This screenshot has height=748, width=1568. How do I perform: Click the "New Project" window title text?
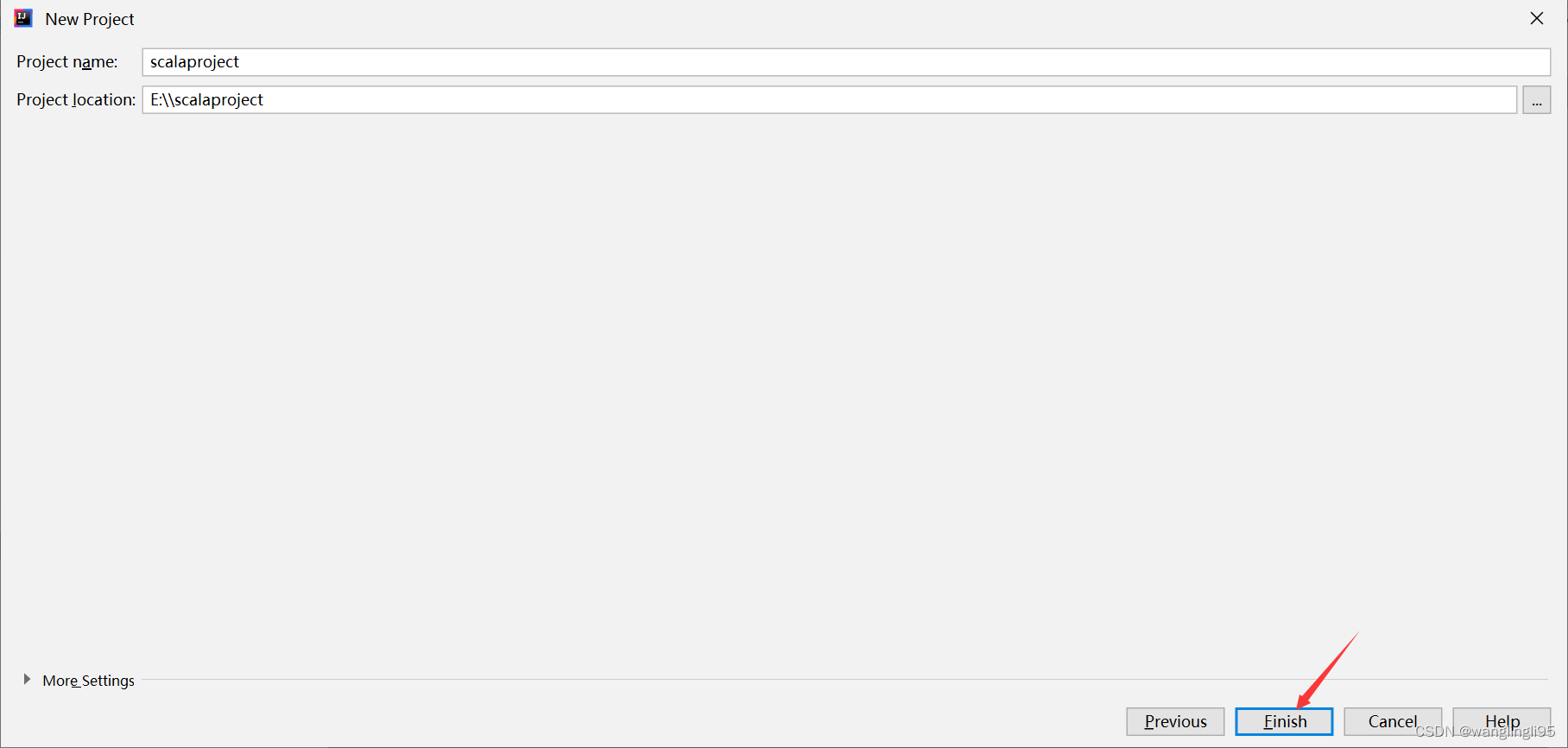[90, 19]
